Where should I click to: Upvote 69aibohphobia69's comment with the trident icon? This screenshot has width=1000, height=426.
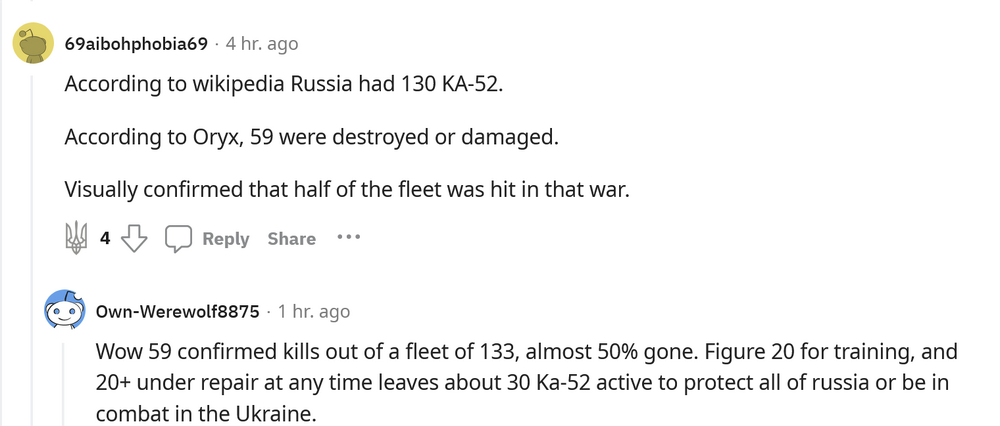[x=76, y=238]
